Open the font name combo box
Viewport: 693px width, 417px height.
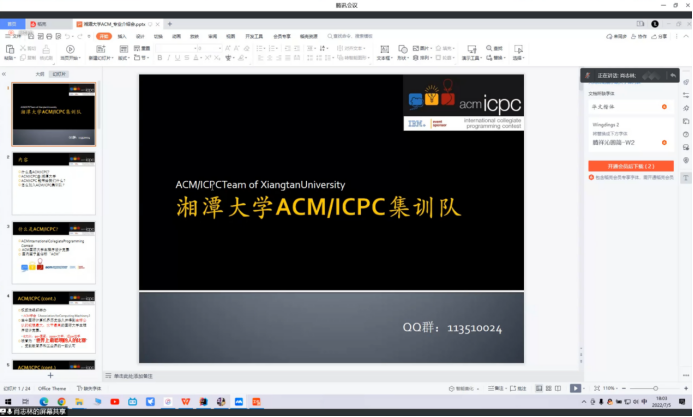pyautogui.click(x=176, y=48)
